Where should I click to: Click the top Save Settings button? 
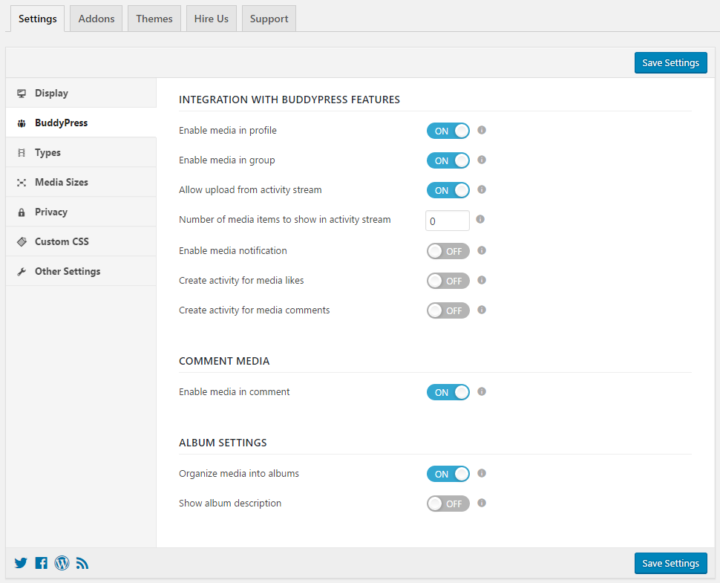(x=670, y=63)
